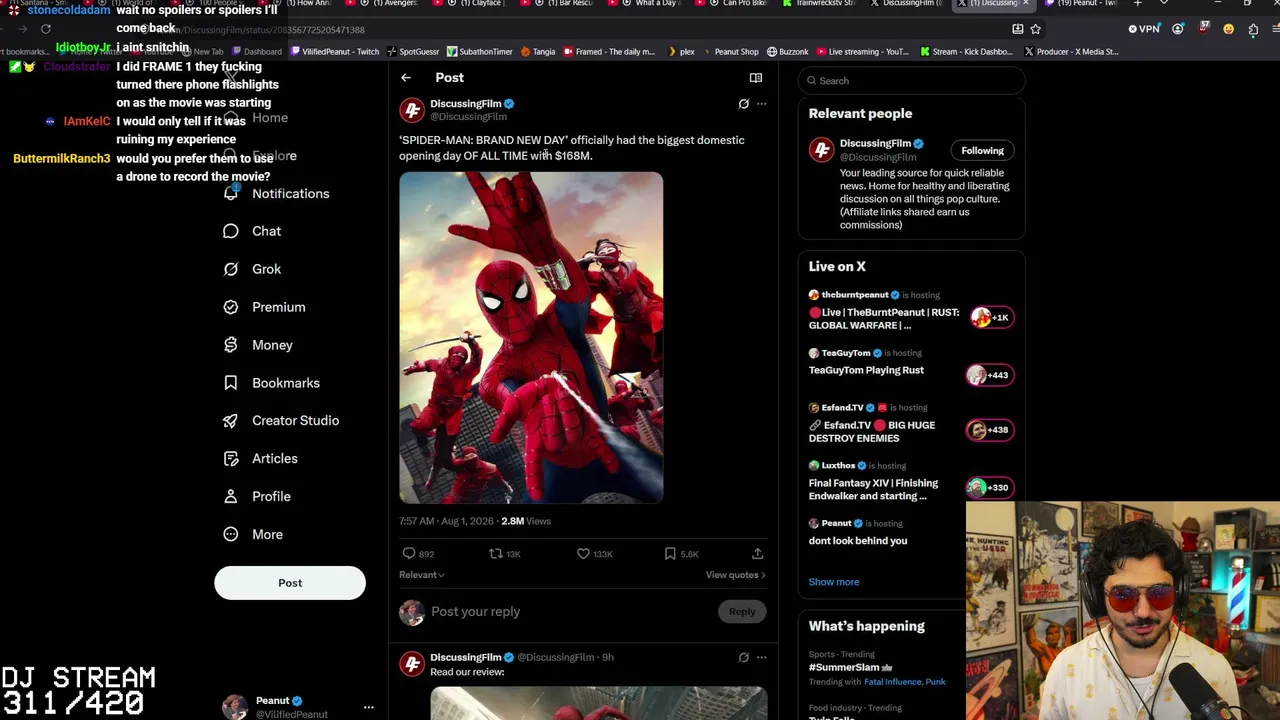
Task: Open the Peanut Shop bookmark
Action: pos(730,52)
